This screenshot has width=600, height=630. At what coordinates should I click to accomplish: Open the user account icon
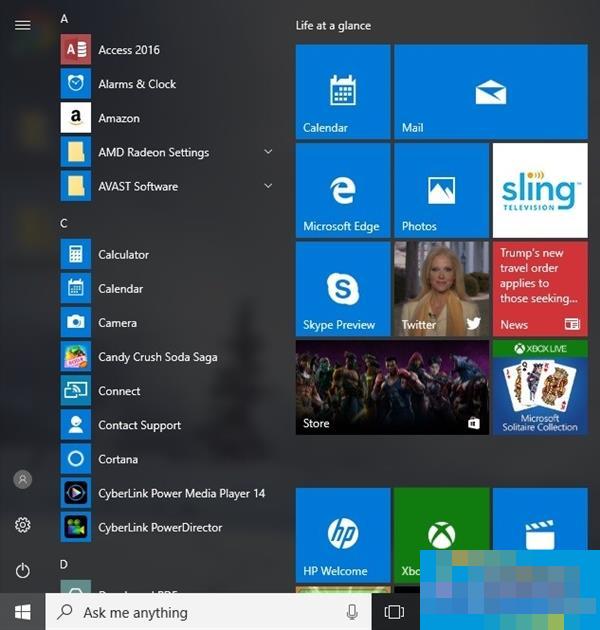[23, 479]
